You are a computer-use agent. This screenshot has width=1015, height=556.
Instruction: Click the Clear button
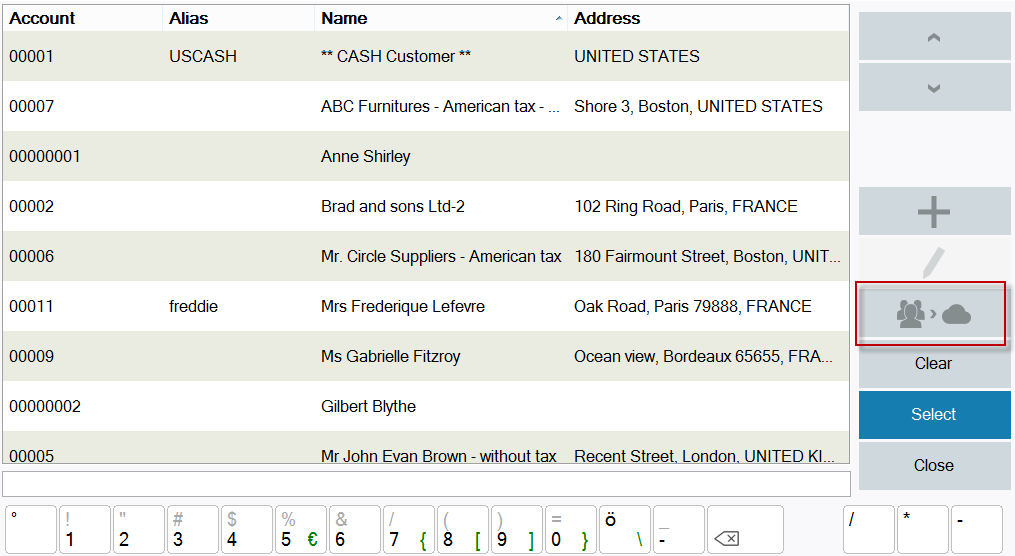point(934,363)
